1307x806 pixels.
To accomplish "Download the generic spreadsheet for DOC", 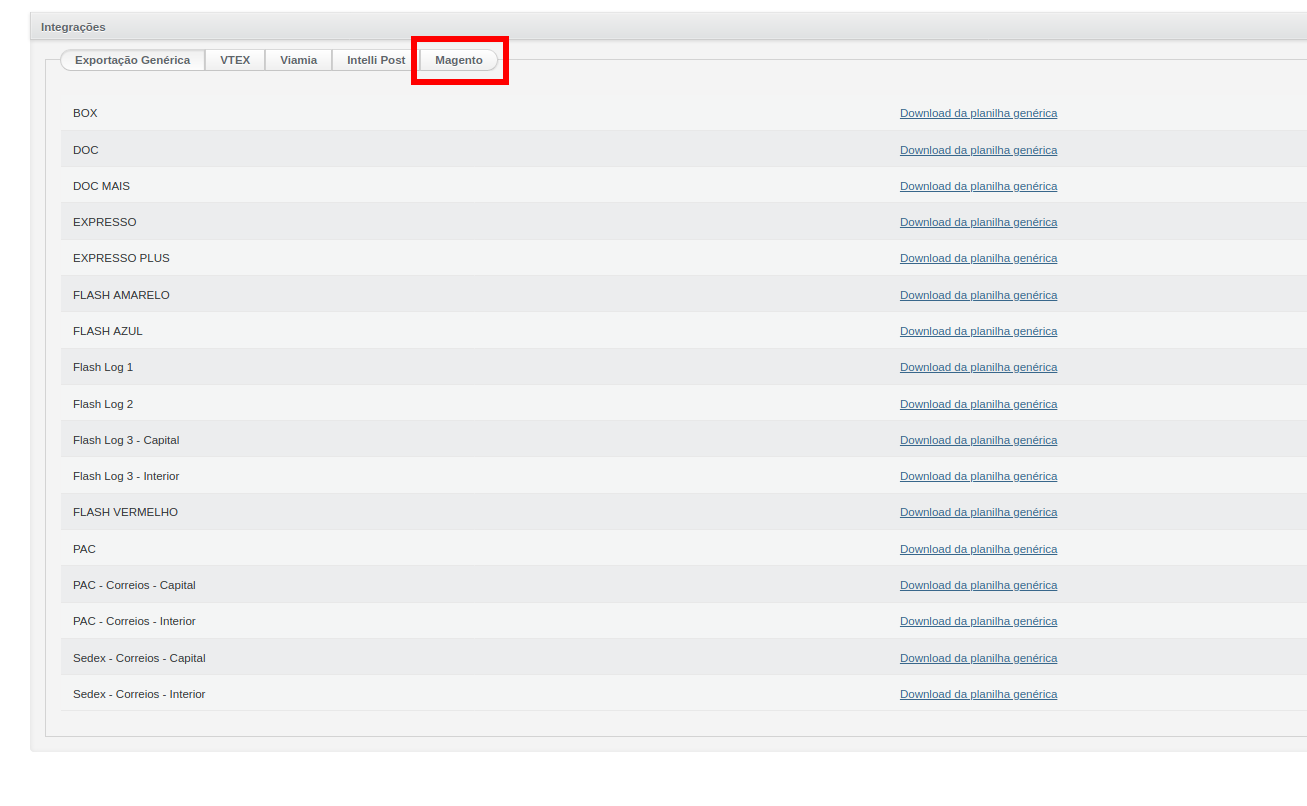I will click(x=978, y=150).
